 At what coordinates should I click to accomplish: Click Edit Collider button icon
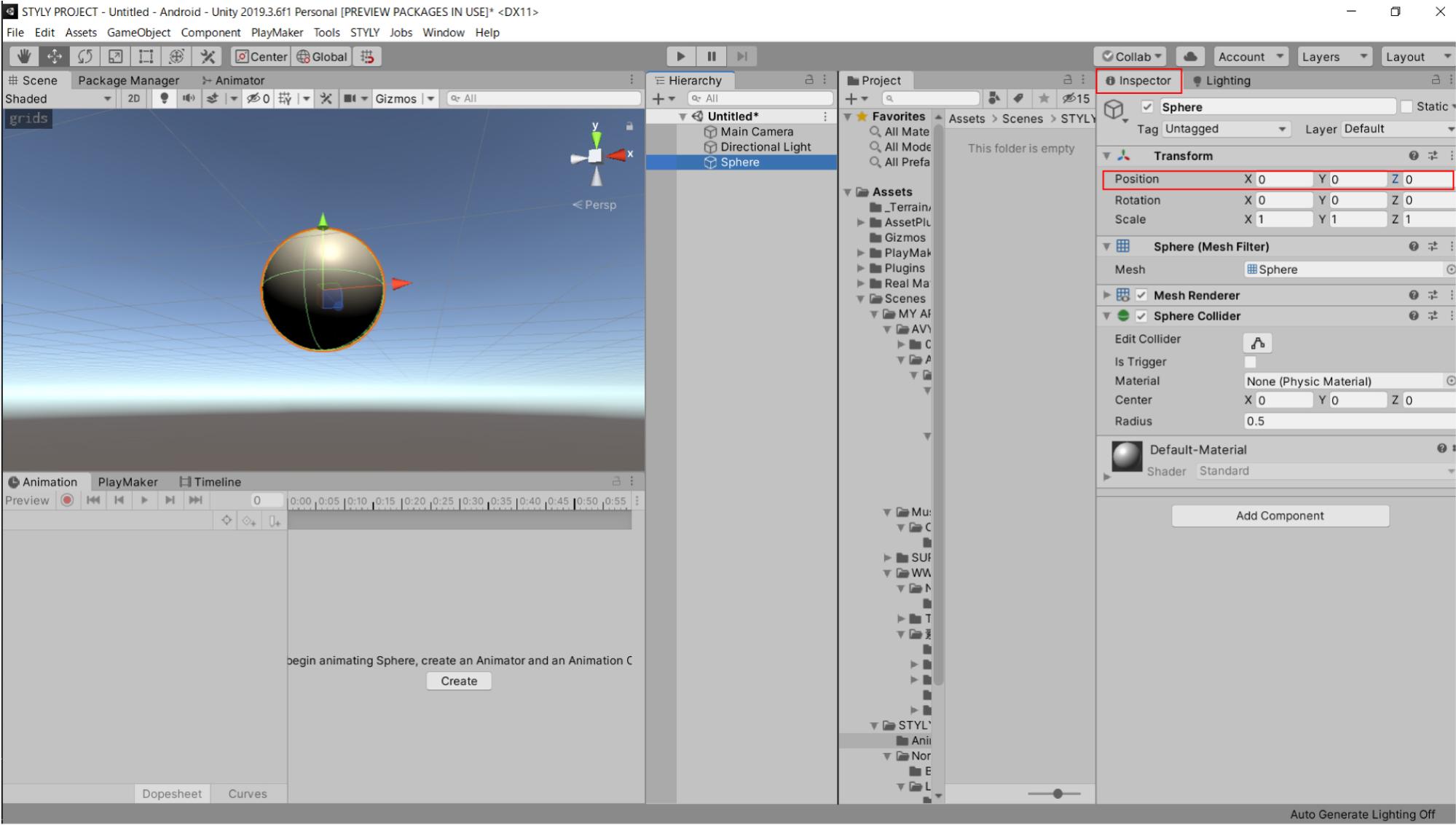(1258, 343)
